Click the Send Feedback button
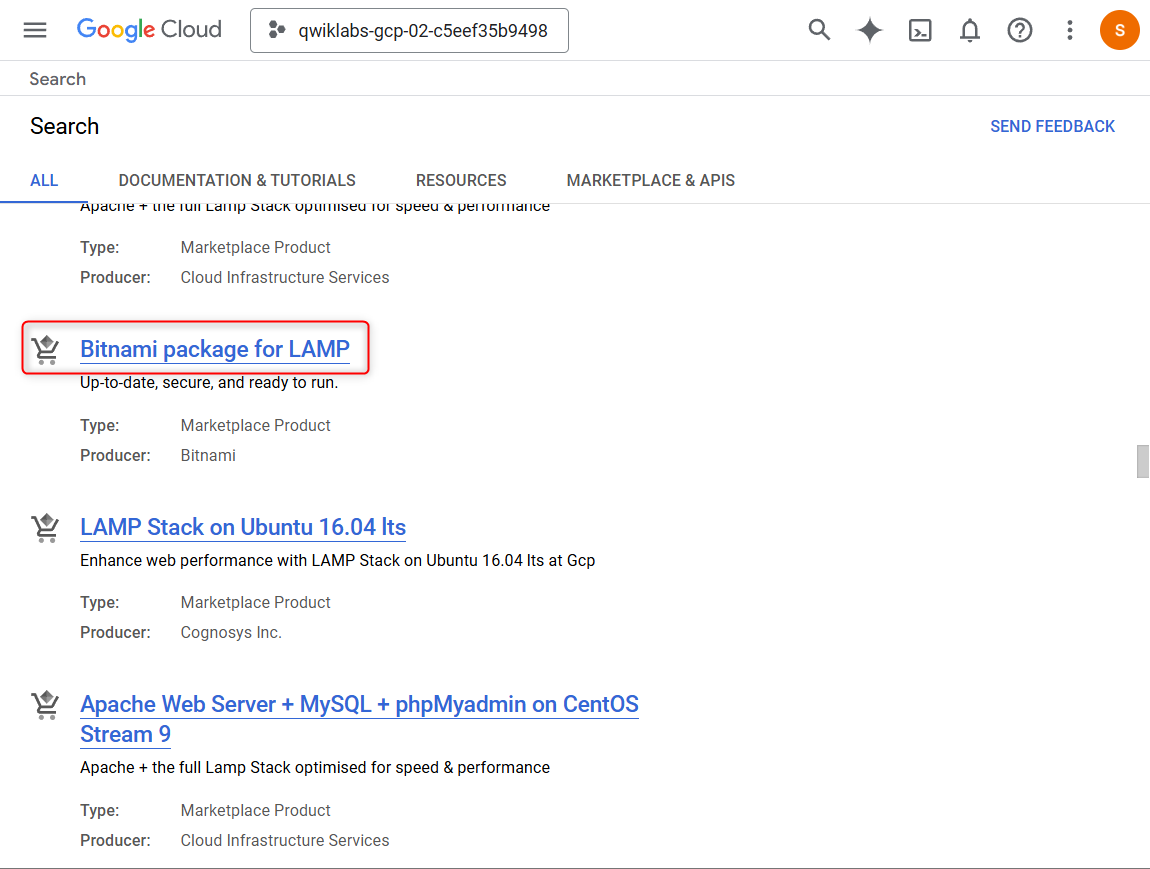This screenshot has width=1150, height=869. [1052, 126]
